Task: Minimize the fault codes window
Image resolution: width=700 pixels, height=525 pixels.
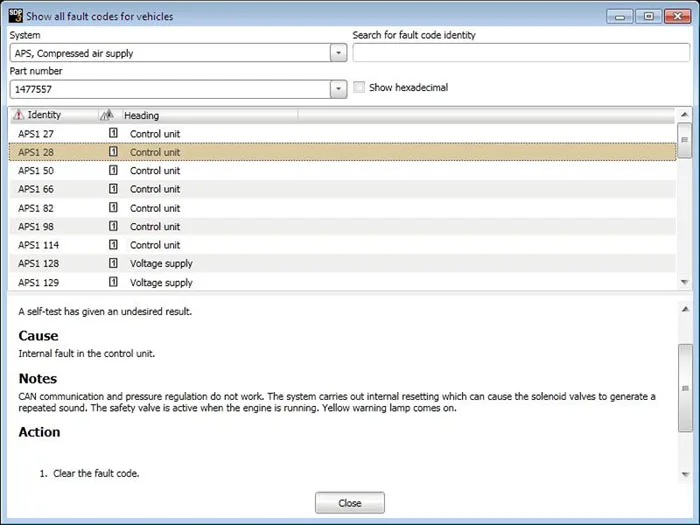Action: pos(620,17)
